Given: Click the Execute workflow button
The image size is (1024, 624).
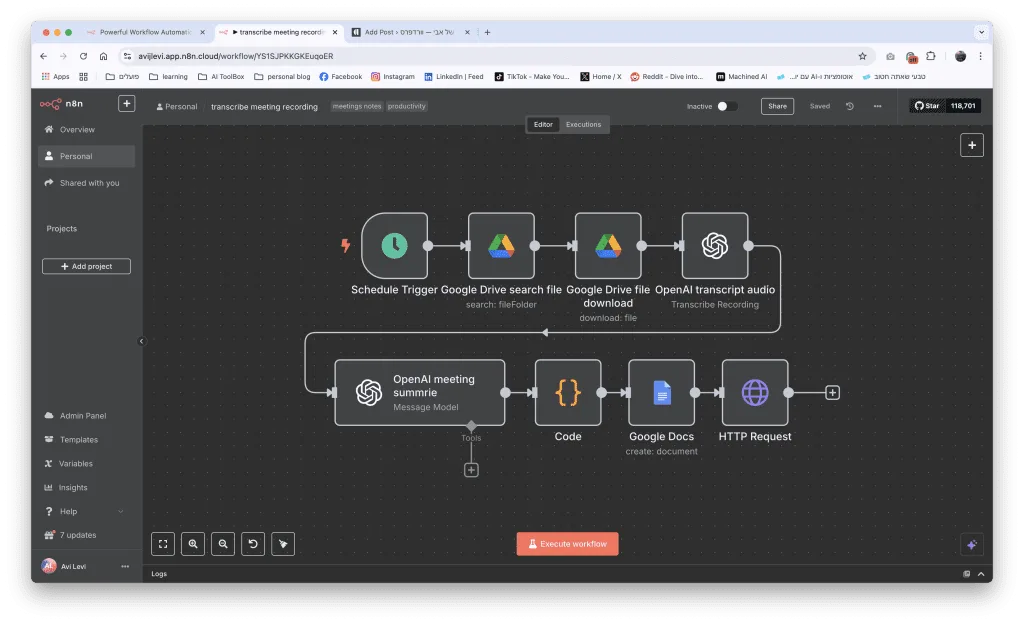Looking at the screenshot, I should pos(567,544).
